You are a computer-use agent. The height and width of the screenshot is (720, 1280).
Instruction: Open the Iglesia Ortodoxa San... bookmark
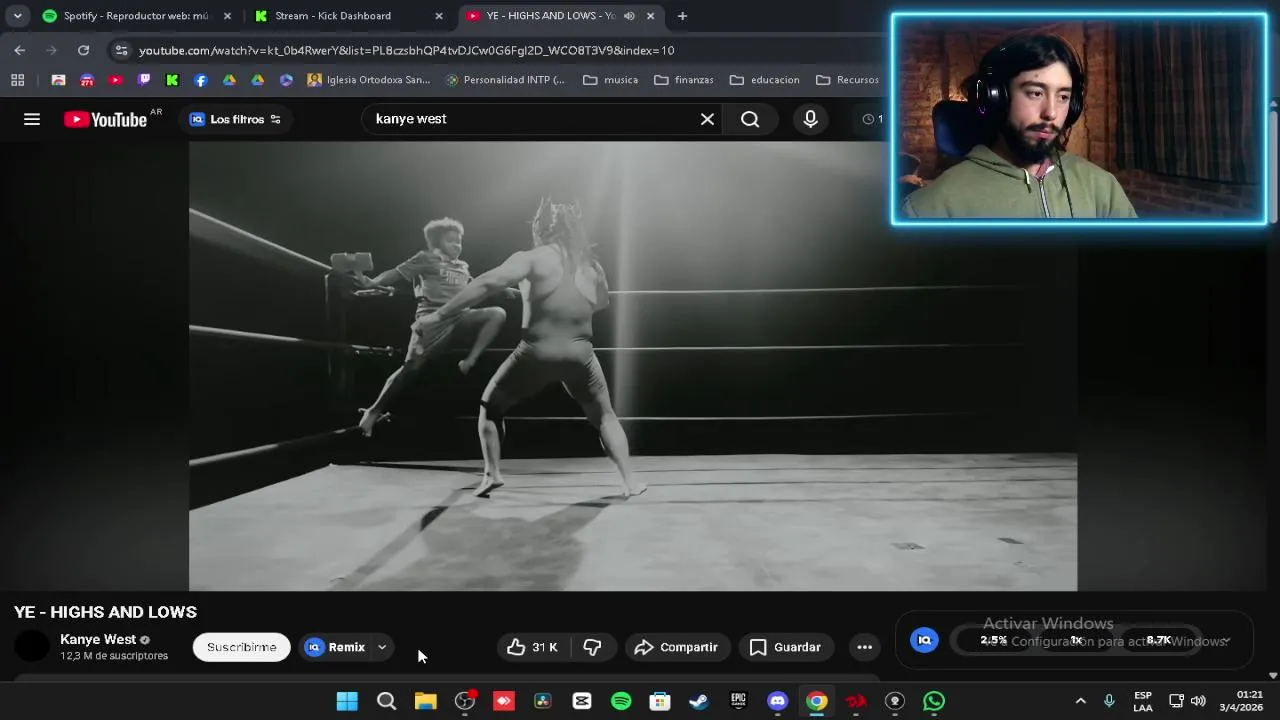369,80
